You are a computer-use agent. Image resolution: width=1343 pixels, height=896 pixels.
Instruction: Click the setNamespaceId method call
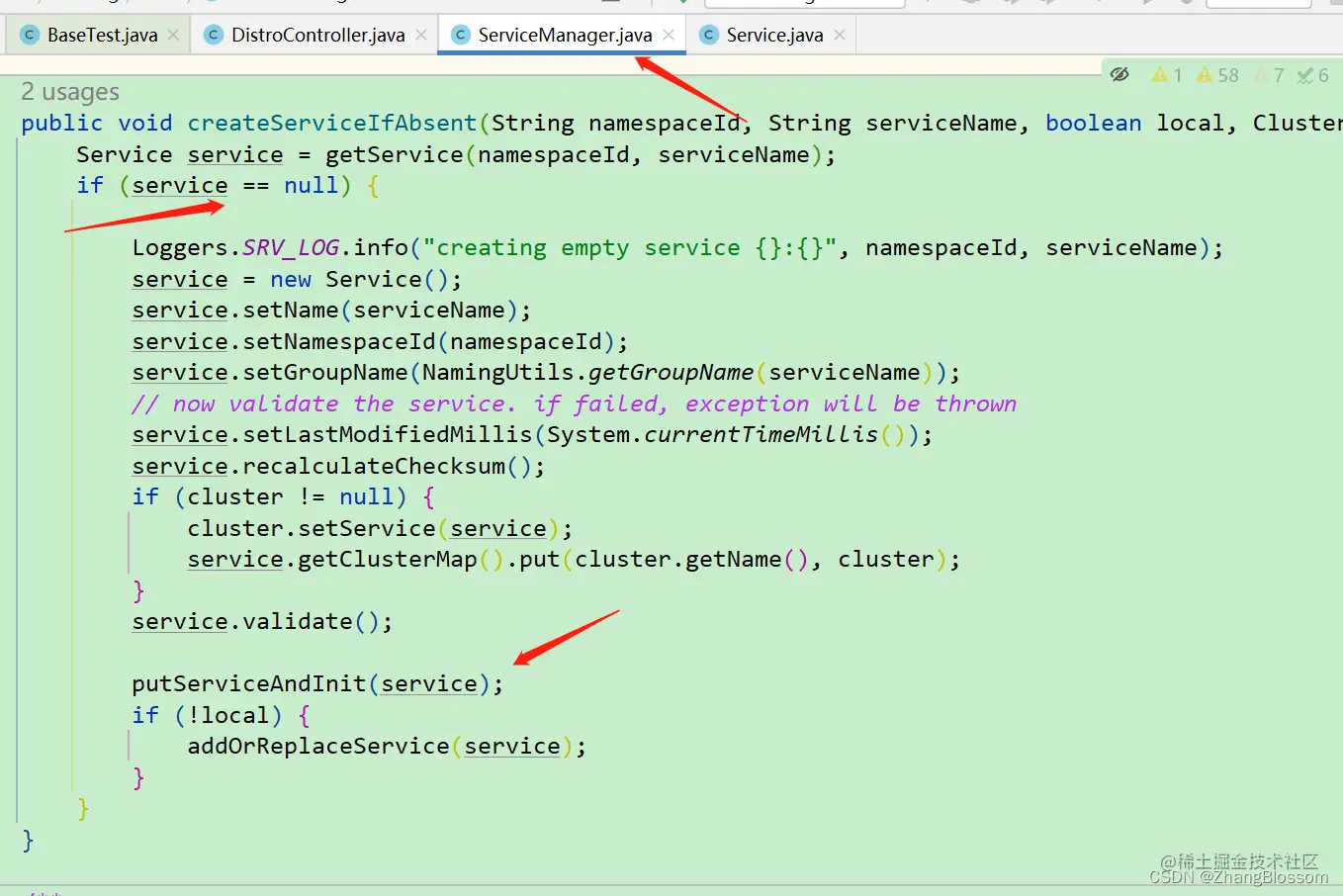[x=339, y=341]
